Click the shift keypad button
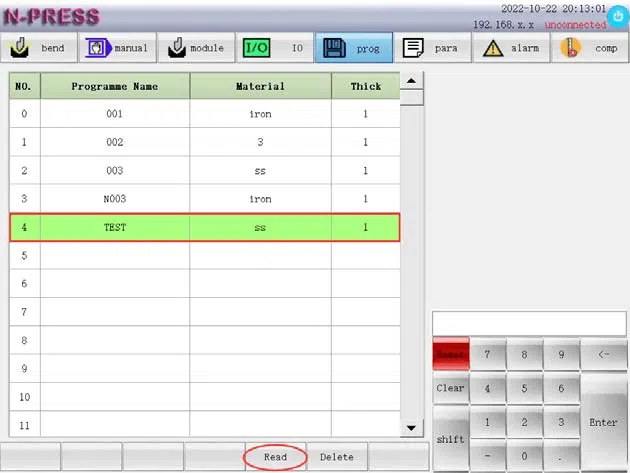The image size is (630, 473). pos(450,439)
